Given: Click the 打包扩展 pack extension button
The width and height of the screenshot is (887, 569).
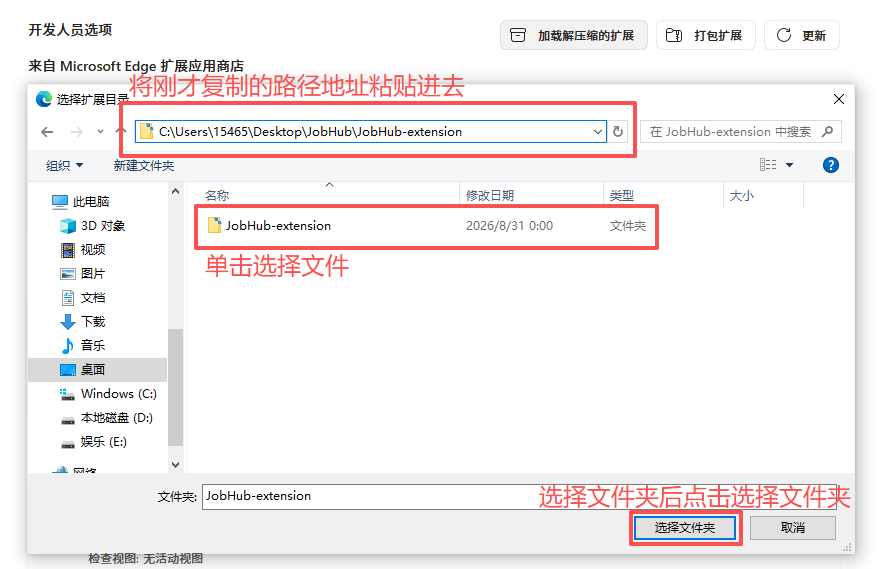Looking at the screenshot, I should coord(706,35).
